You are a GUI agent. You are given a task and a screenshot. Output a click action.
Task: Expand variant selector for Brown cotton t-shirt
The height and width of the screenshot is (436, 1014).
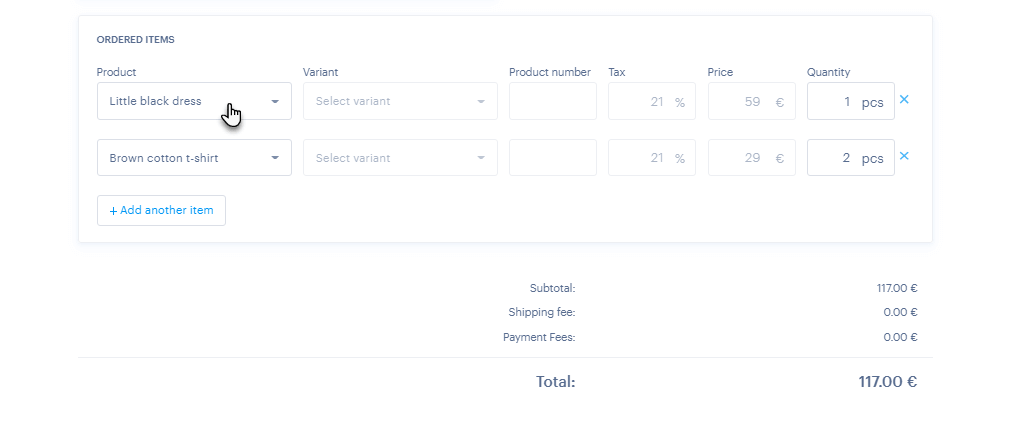pos(400,158)
